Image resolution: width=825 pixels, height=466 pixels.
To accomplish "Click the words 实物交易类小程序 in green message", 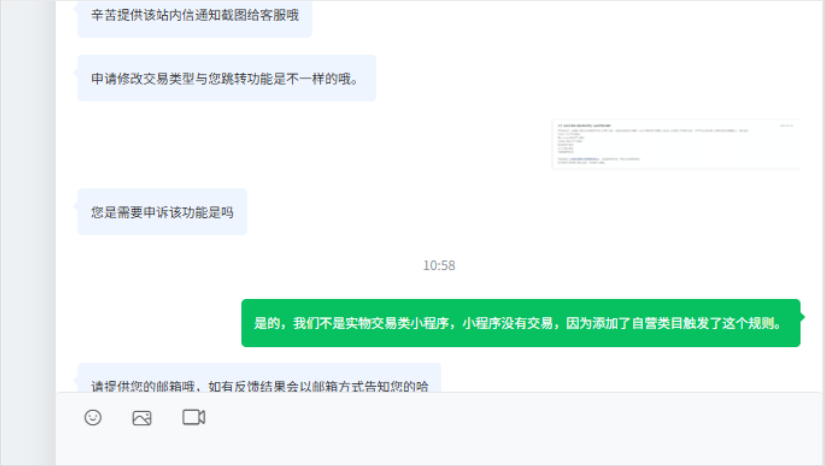I will 397,323.
